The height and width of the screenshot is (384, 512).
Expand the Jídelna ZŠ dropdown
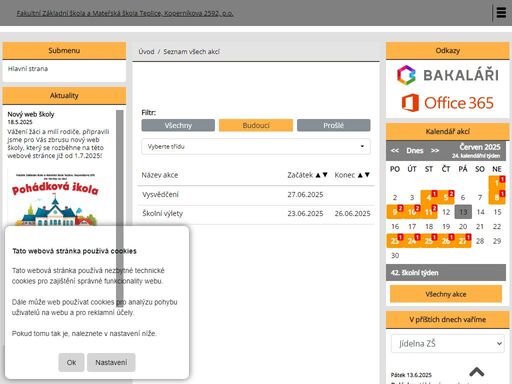click(x=448, y=343)
